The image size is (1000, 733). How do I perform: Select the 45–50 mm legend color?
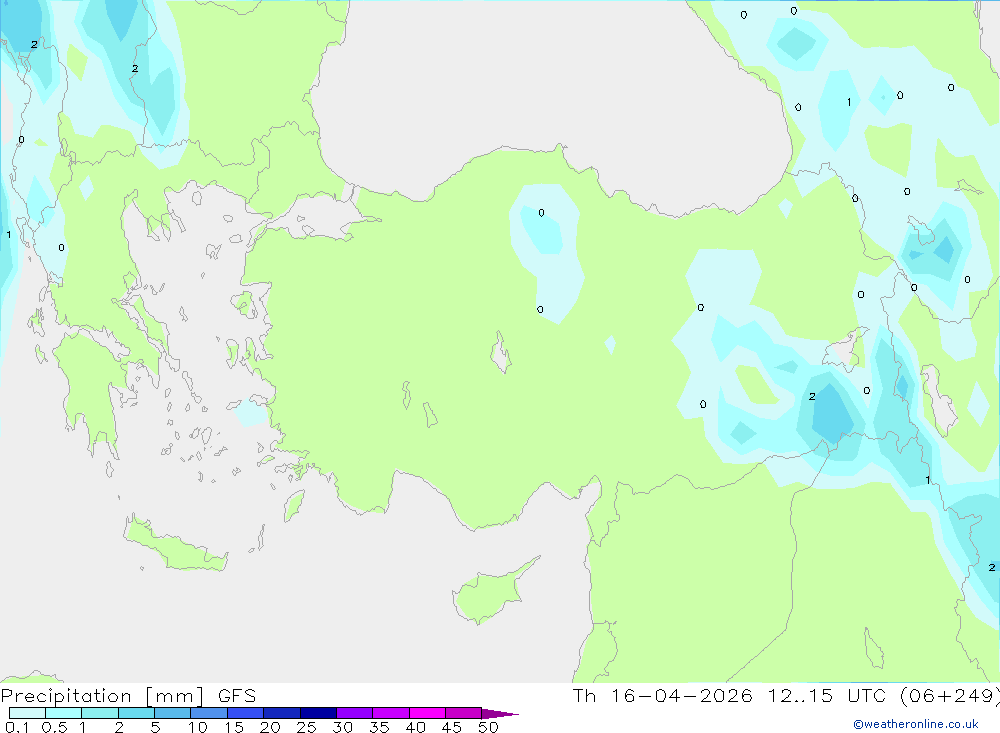click(x=463, y=713)
